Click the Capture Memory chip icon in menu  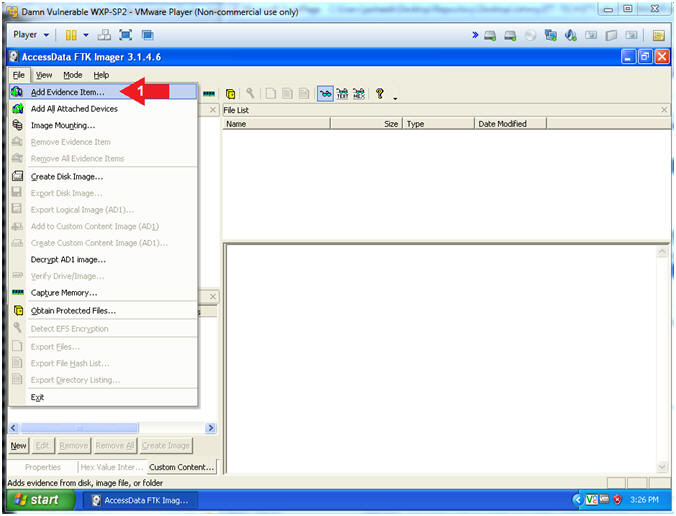click(x=18, y=292)
